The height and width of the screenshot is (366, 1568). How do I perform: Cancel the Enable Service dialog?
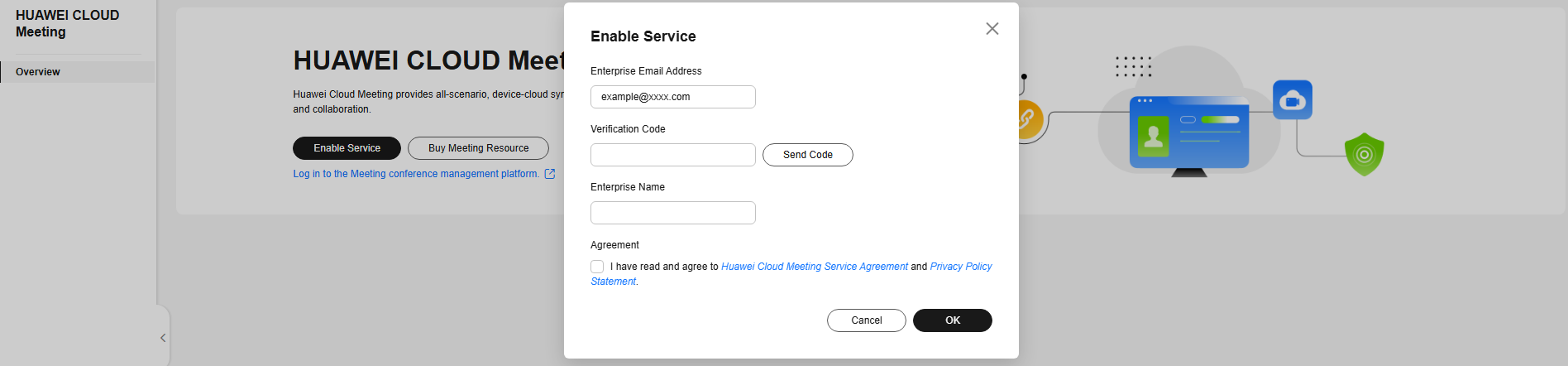(867, 320)
